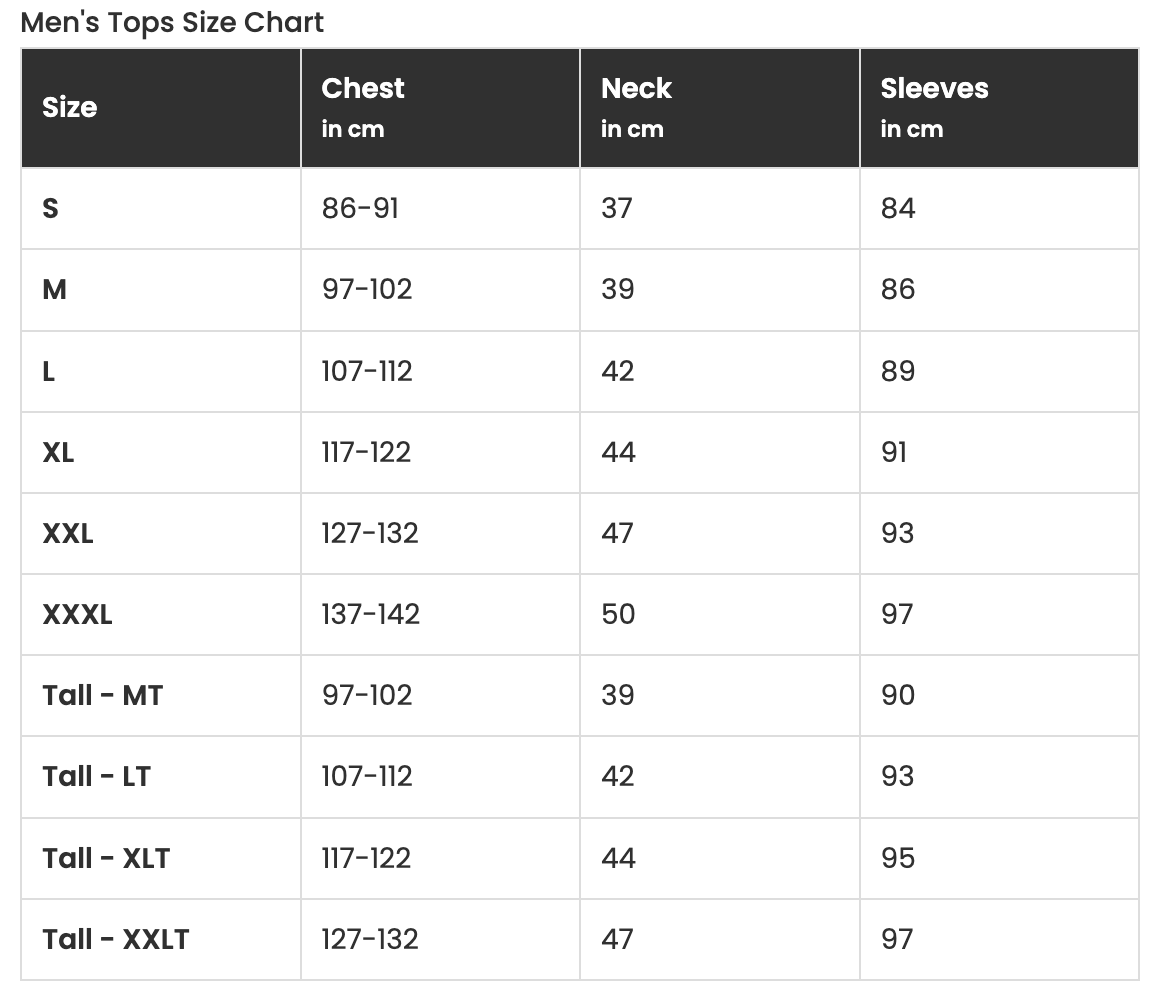Click the Tall - XXLT row label
This screenshot has width=1164, height=1004.
116,940
